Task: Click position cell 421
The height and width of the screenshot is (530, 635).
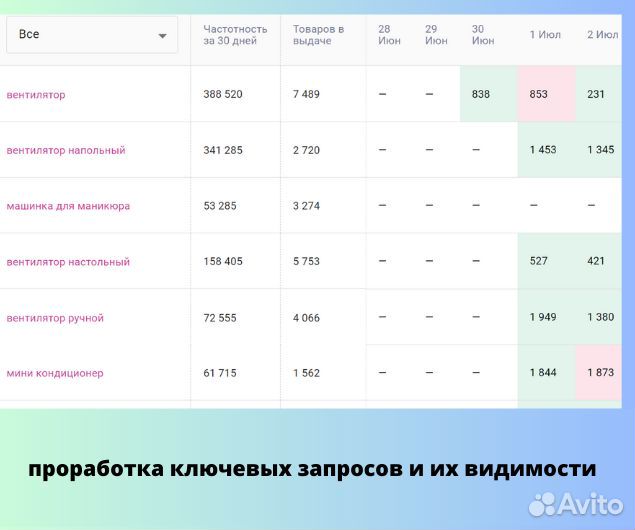Action: (599, 261)
